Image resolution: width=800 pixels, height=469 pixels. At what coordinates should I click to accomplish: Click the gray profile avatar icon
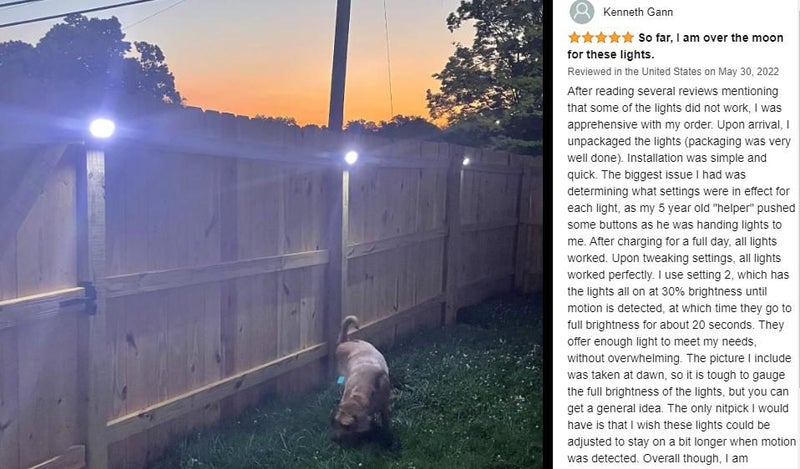click(582, 12)
